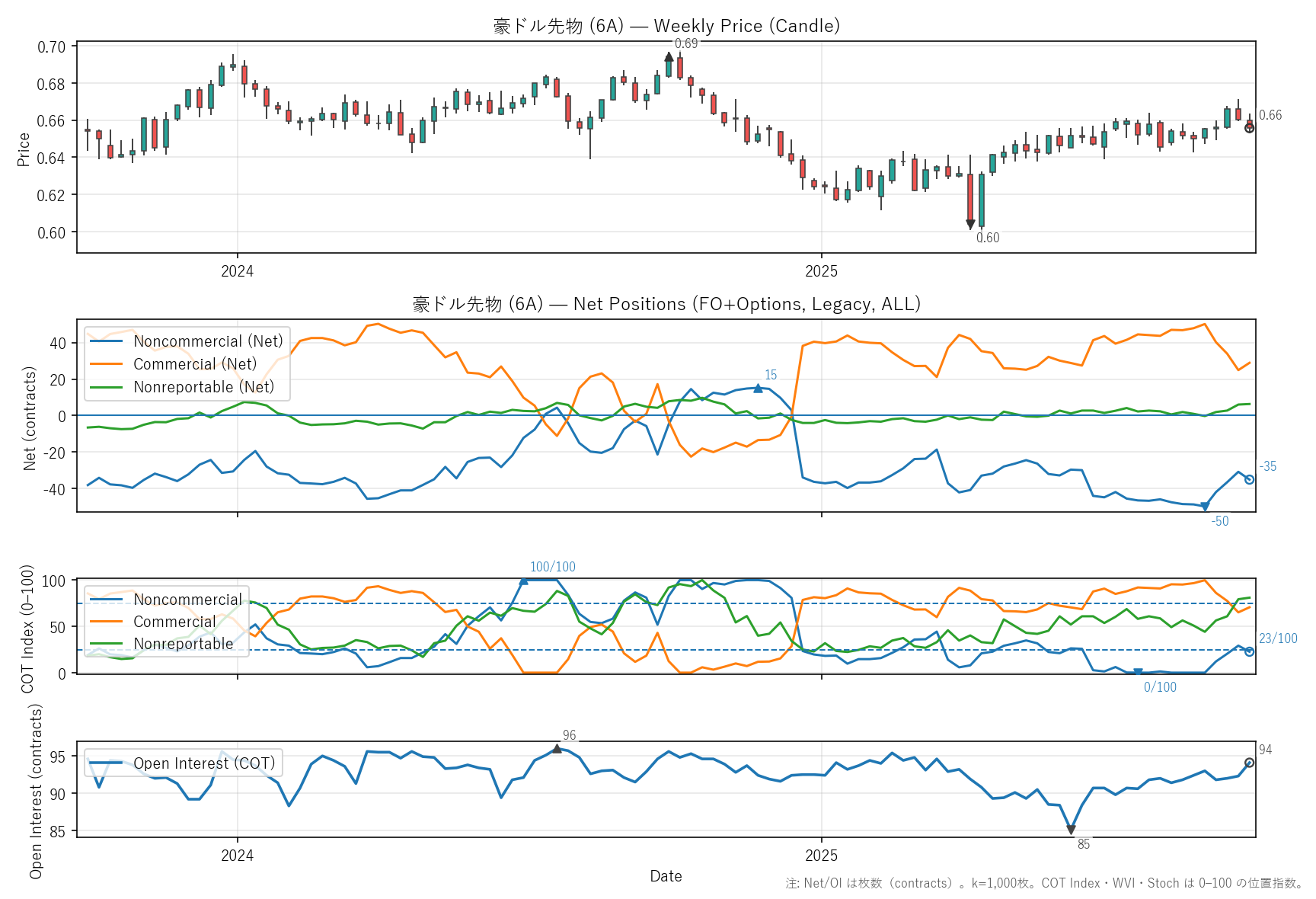Toggle Nonreportable (Net) legend entry
Viewport: 1316px width, 899px height.
pos(203,387)
